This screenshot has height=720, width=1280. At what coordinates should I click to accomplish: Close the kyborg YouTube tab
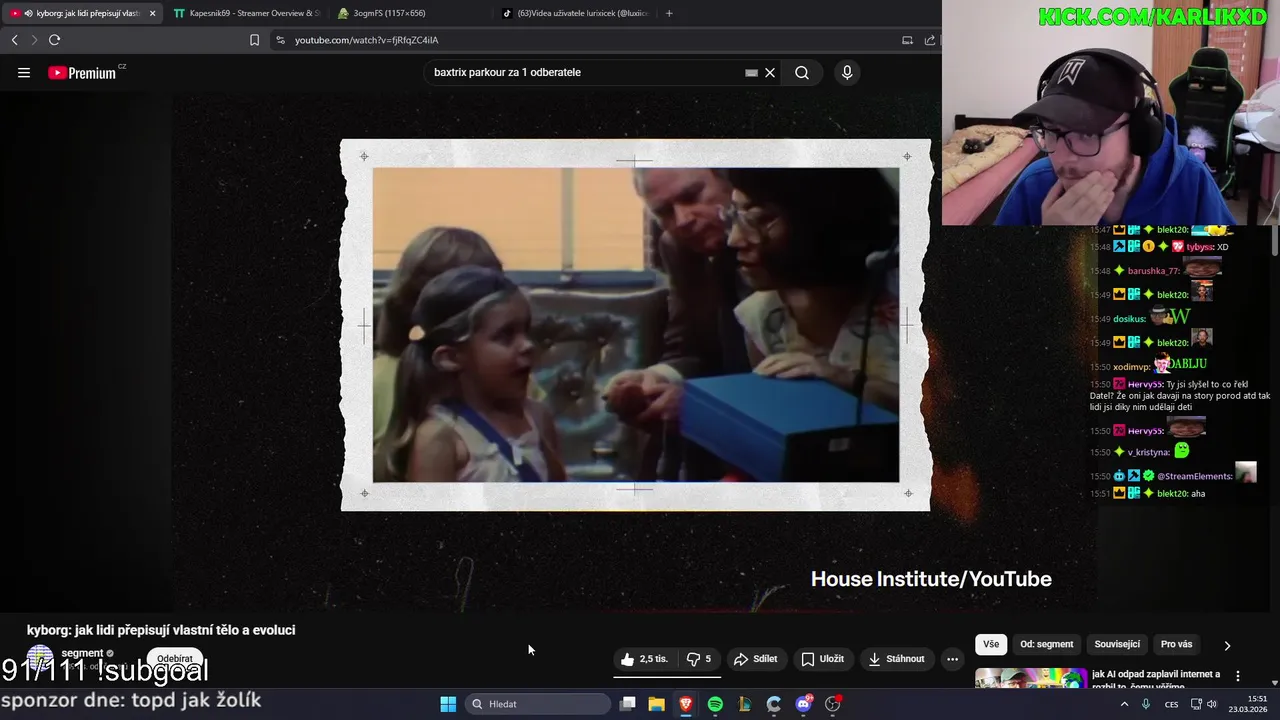pos(152,13)
